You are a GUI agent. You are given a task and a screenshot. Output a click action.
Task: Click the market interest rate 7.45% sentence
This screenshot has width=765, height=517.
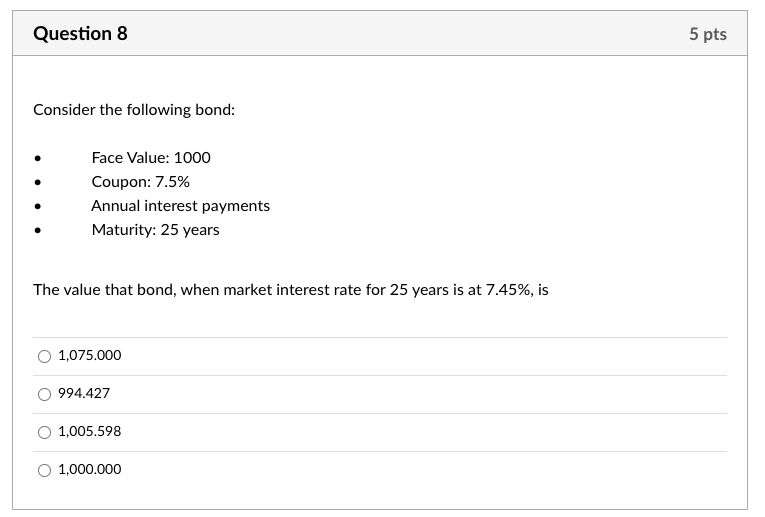click(x=291, y=290)
